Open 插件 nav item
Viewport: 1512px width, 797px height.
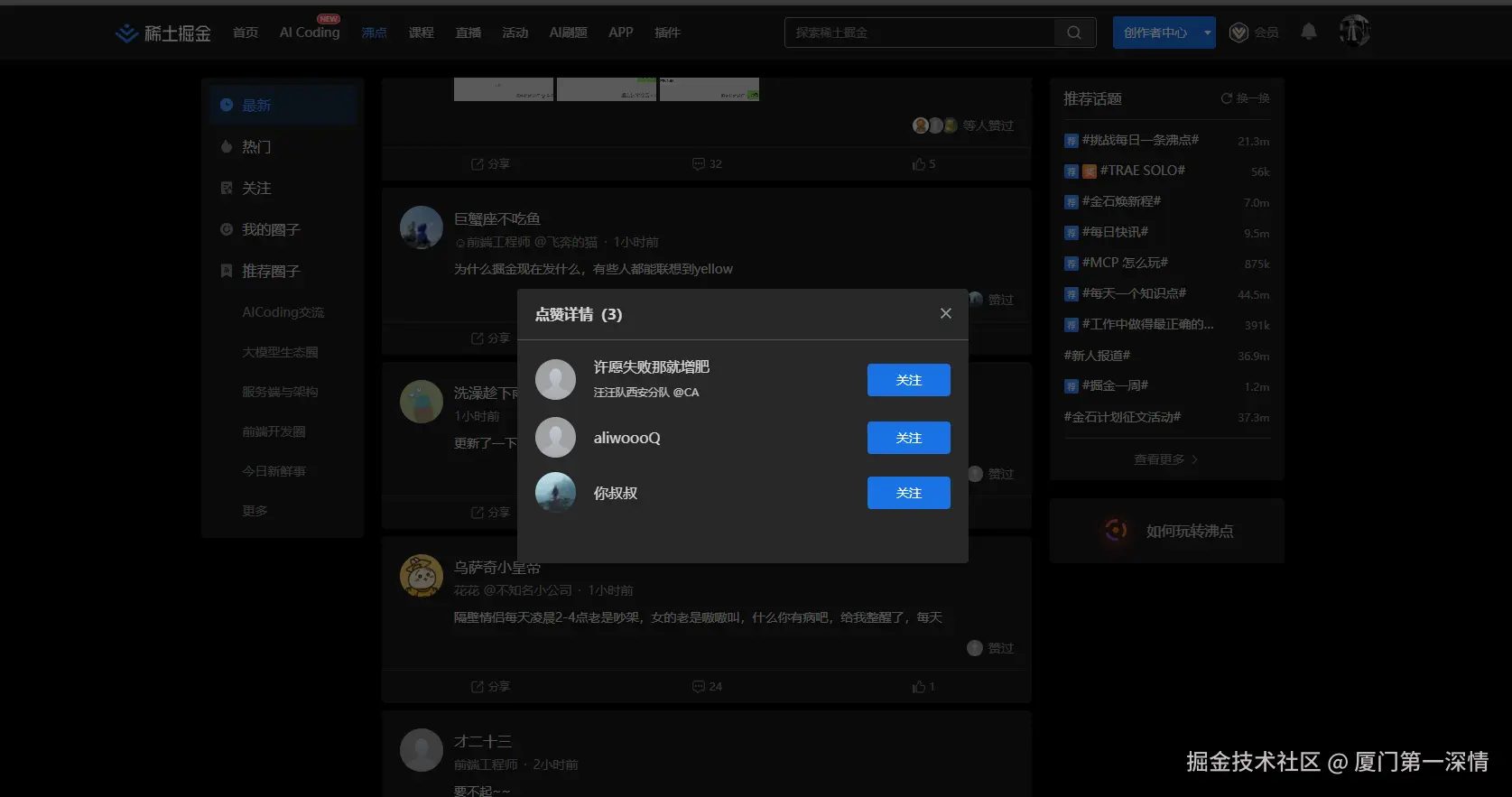(x=667, y=32)
